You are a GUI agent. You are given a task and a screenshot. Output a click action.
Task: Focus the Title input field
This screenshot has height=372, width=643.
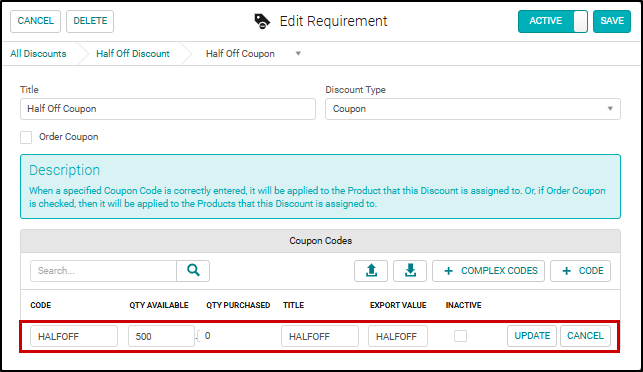[x=168, y=109]
